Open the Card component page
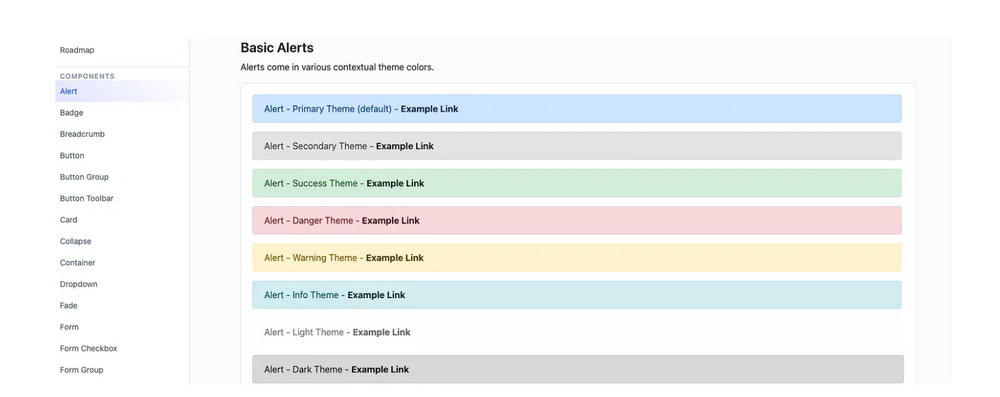 tap(68, 220)
